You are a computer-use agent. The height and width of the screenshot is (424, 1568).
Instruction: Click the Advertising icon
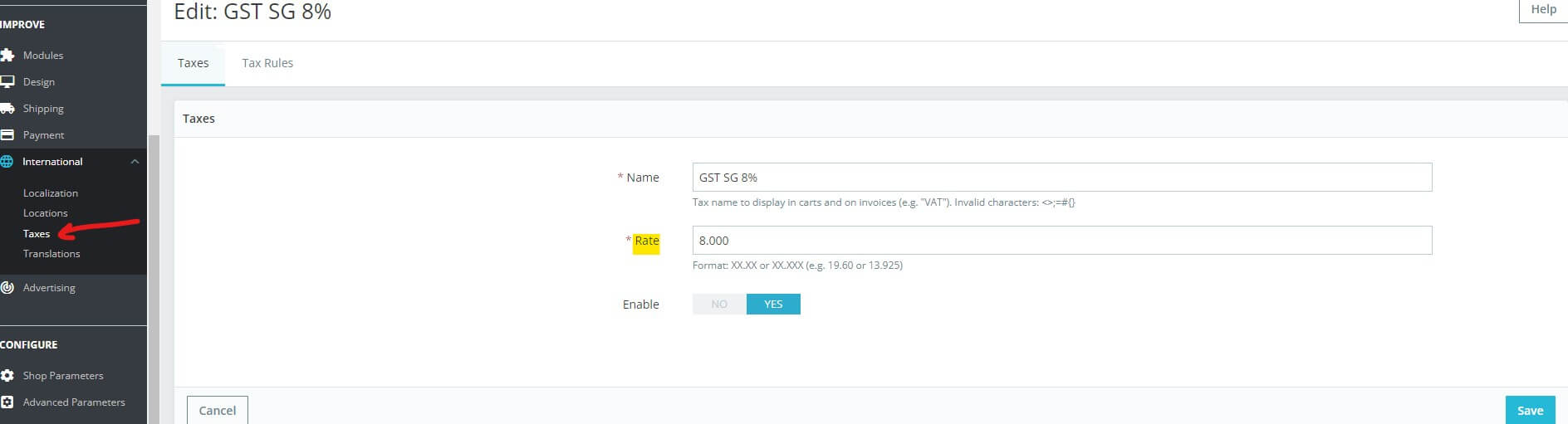7,288
